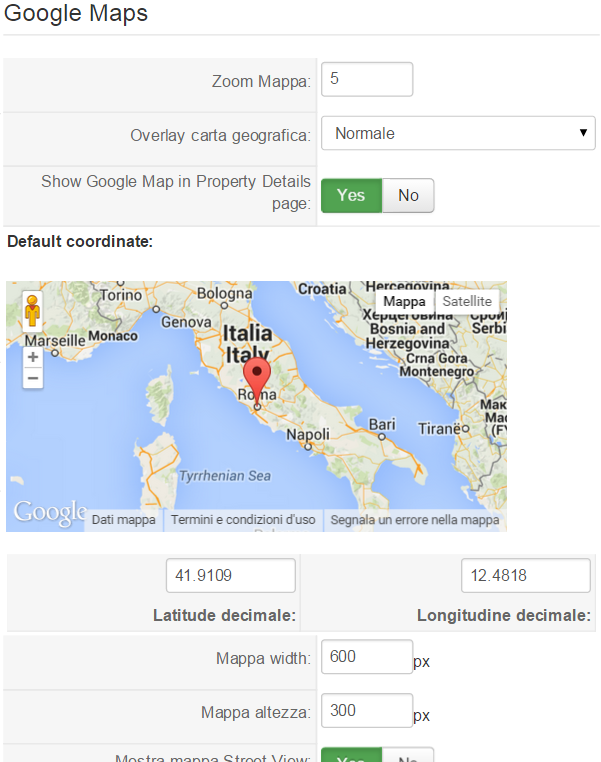Image resolution: width=601 pixels, height=762 pixels.
Task: Set Show Google Map in Details to No
Action: (408, 195)
